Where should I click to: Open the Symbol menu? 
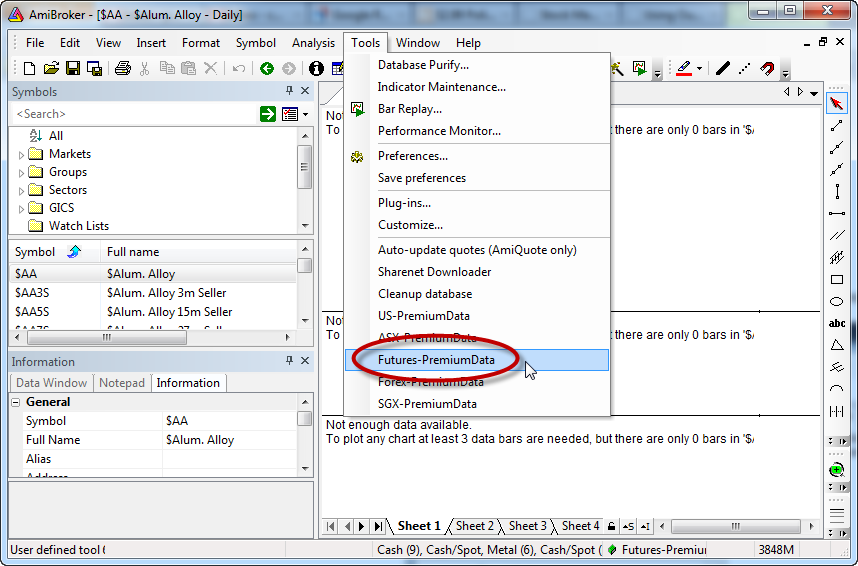[256, 43]
